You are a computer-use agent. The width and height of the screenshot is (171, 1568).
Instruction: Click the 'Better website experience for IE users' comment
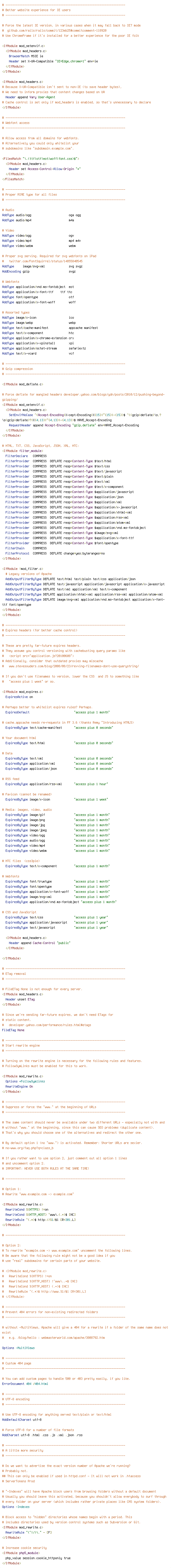(36, 10)
